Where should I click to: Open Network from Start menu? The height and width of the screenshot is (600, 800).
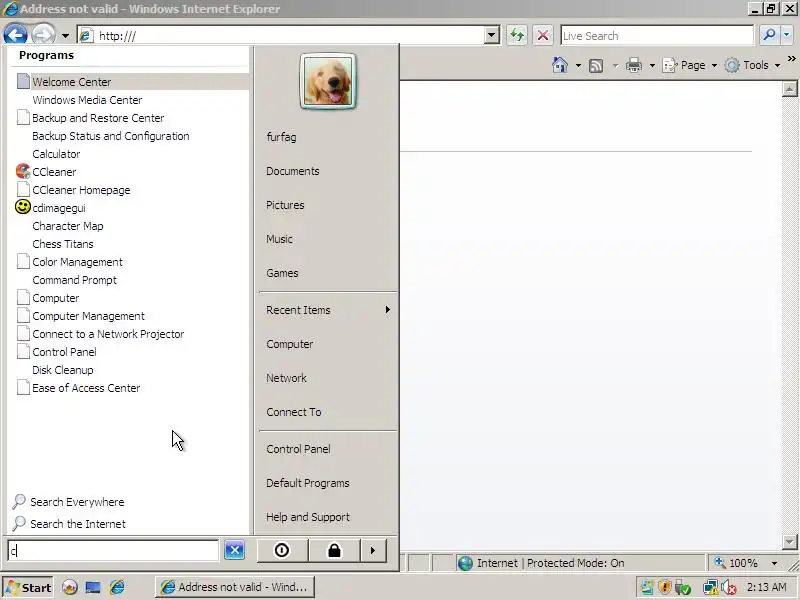point(286,378)
